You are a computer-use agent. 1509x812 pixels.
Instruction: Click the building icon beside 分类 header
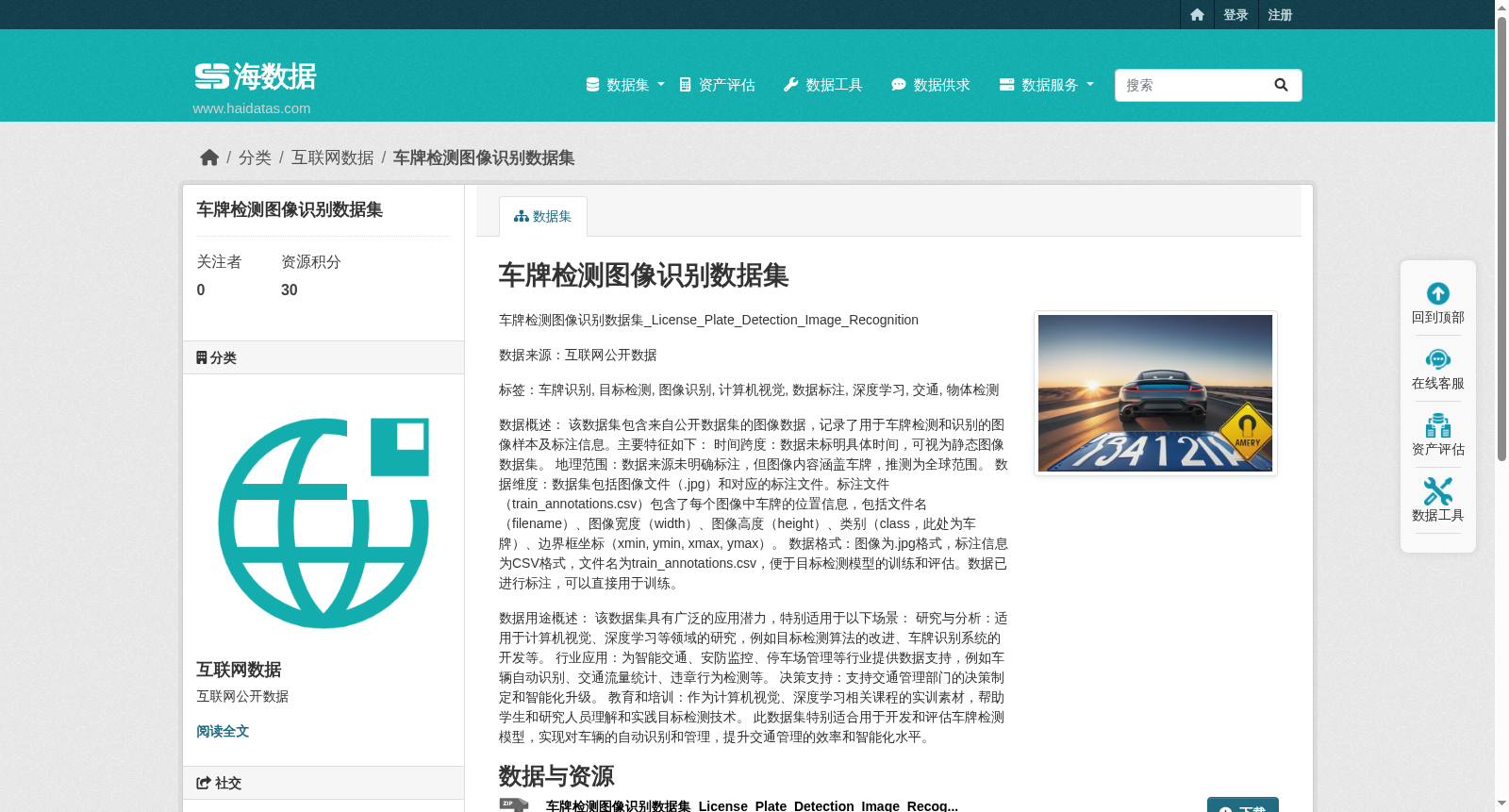(x=202, y=357)
